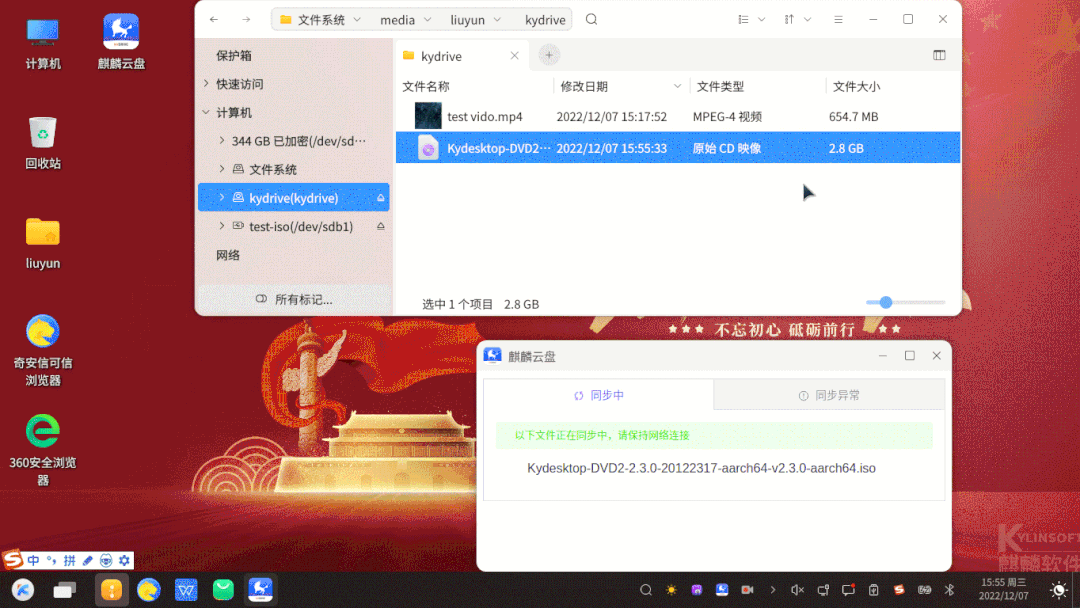Expand the 344 GB 已加密 drive node
This screenshot has width=1080, height=608.
point(221,140)
